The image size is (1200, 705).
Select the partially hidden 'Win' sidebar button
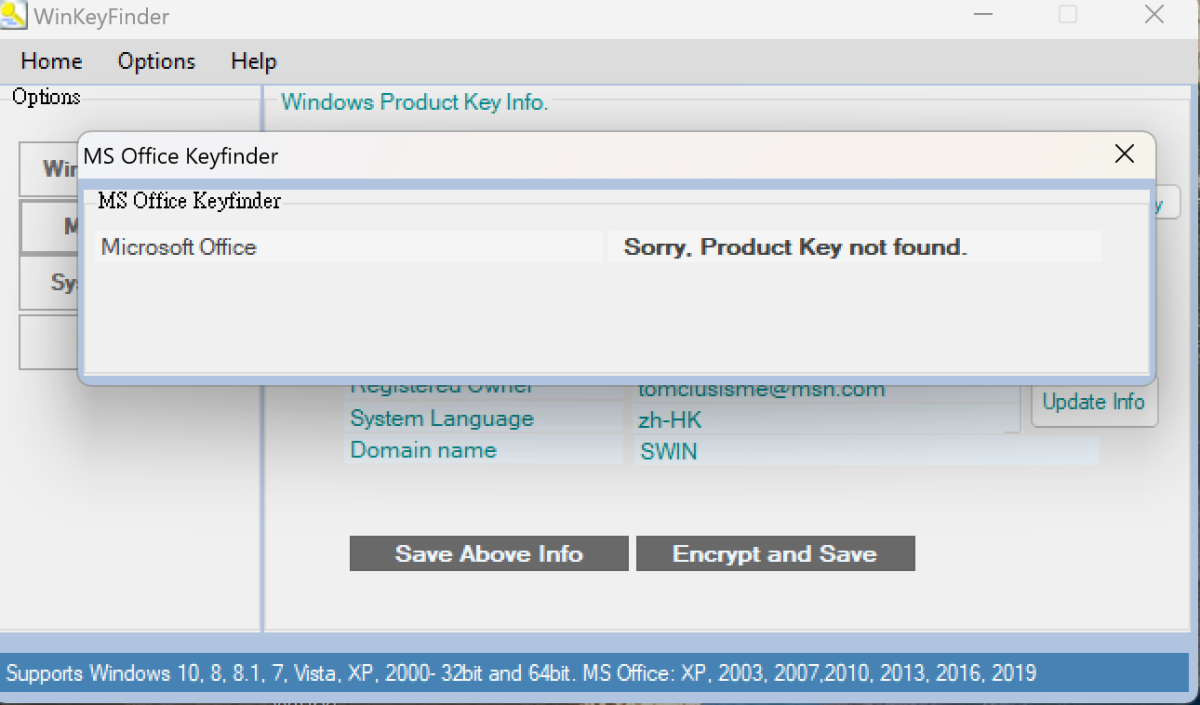pyautogui.click(x=48, y=169)
